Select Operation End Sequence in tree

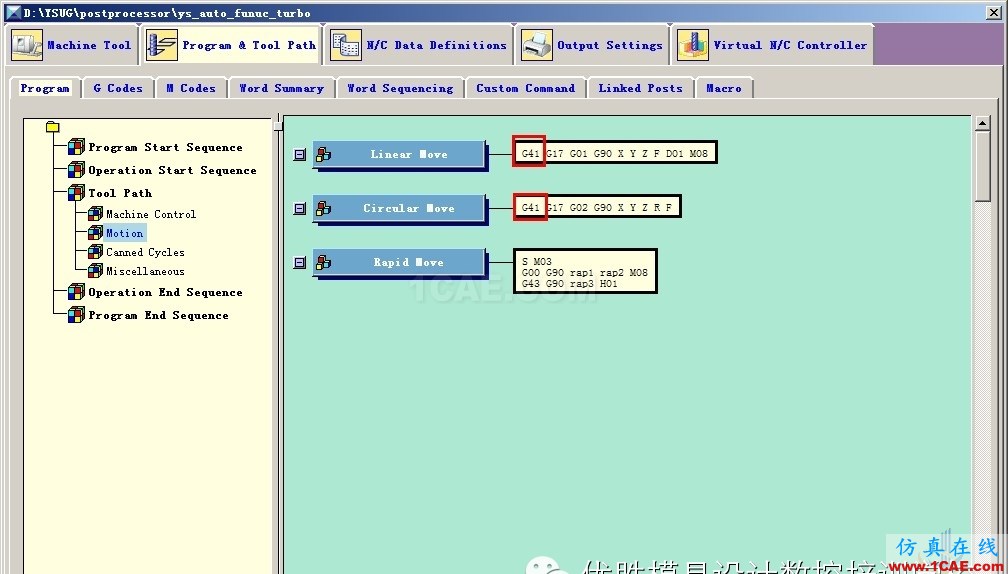click(165, 292)
